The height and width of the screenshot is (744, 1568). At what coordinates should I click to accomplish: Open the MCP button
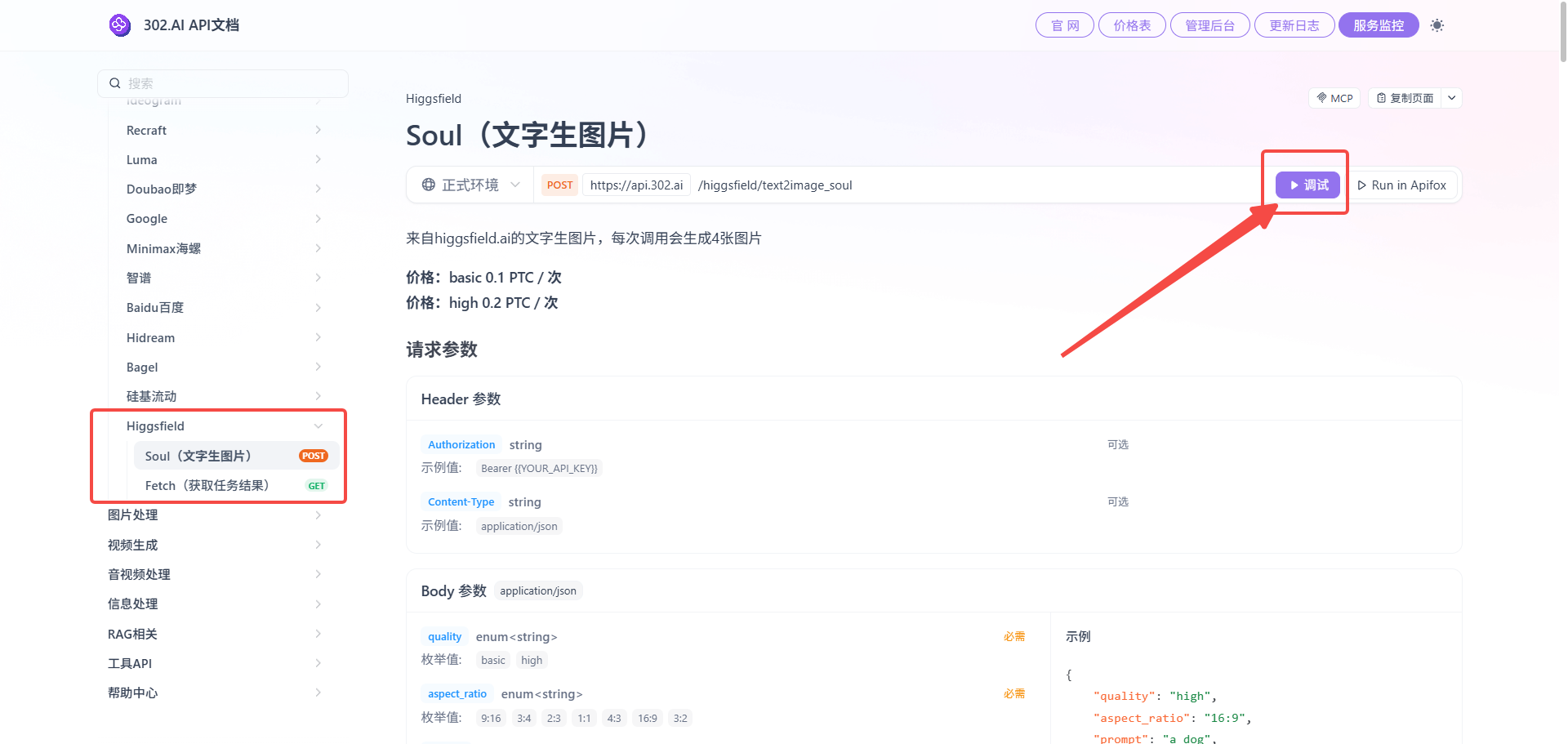pyautogui.click(x=1334, y=98)
